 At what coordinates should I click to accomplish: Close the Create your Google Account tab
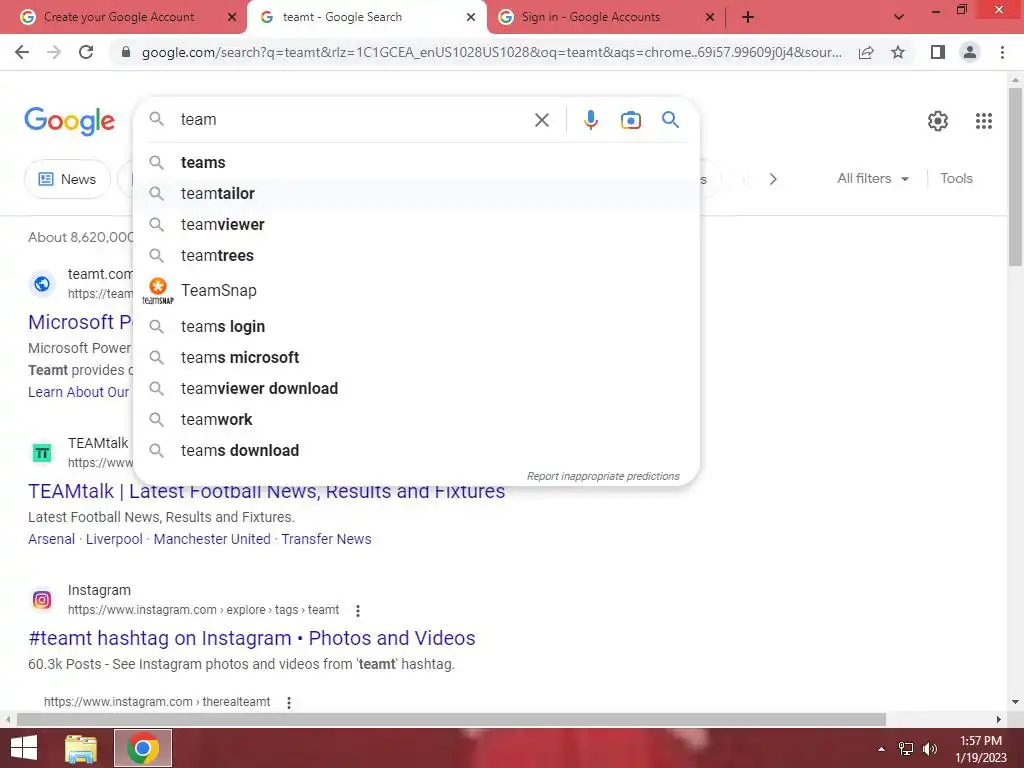coord(231,18)
